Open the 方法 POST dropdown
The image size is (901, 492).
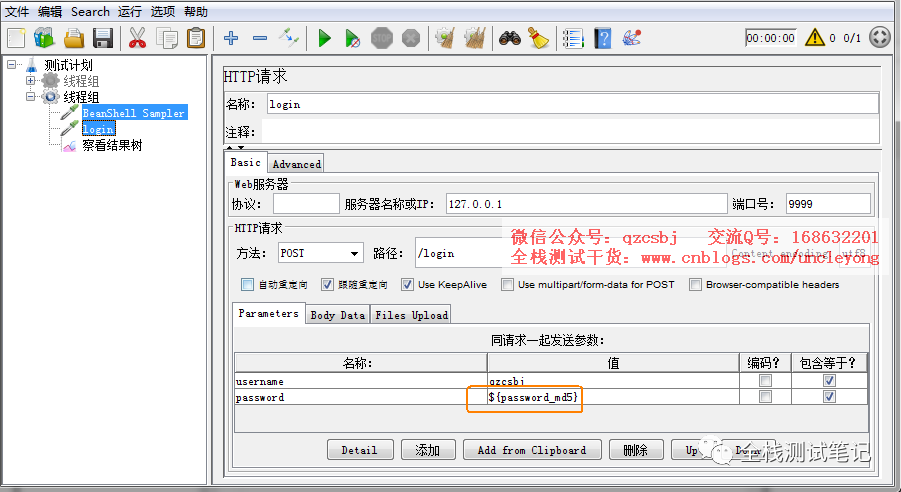320,253
